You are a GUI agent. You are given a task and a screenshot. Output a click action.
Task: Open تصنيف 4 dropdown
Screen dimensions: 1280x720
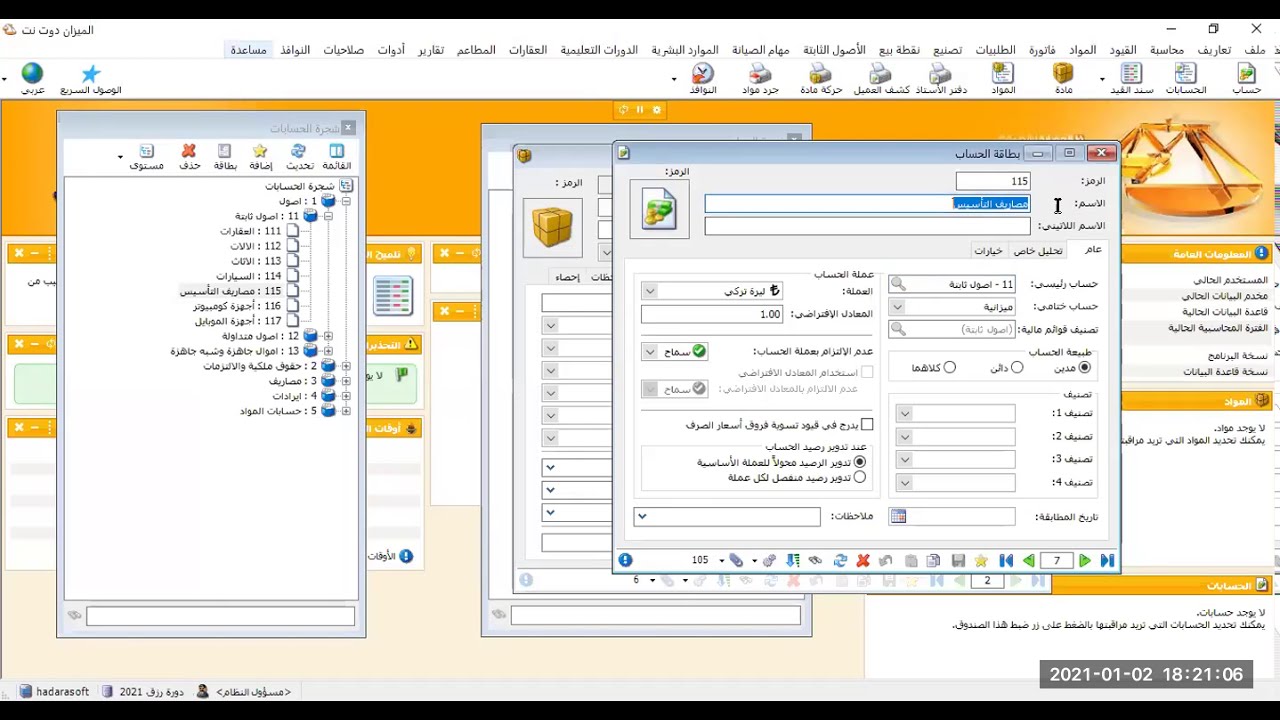point(905,483)
